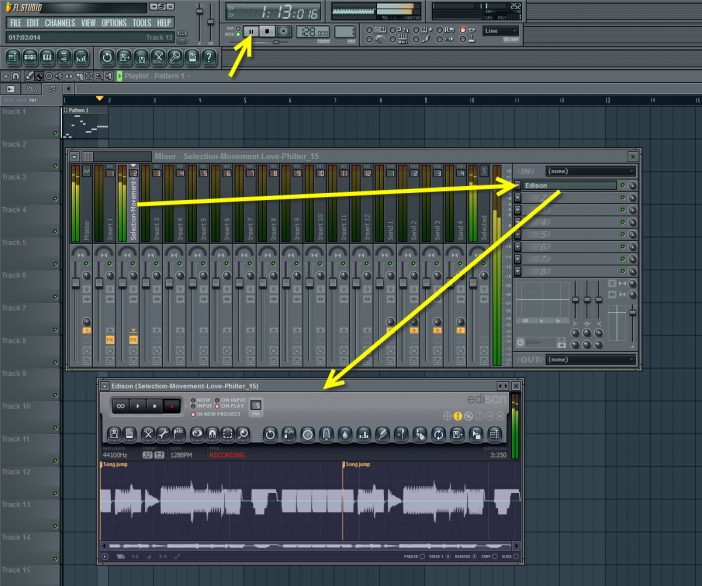Open effect slot 8 menu arrow
Screen dimensions: 702x586
[518, 271]
